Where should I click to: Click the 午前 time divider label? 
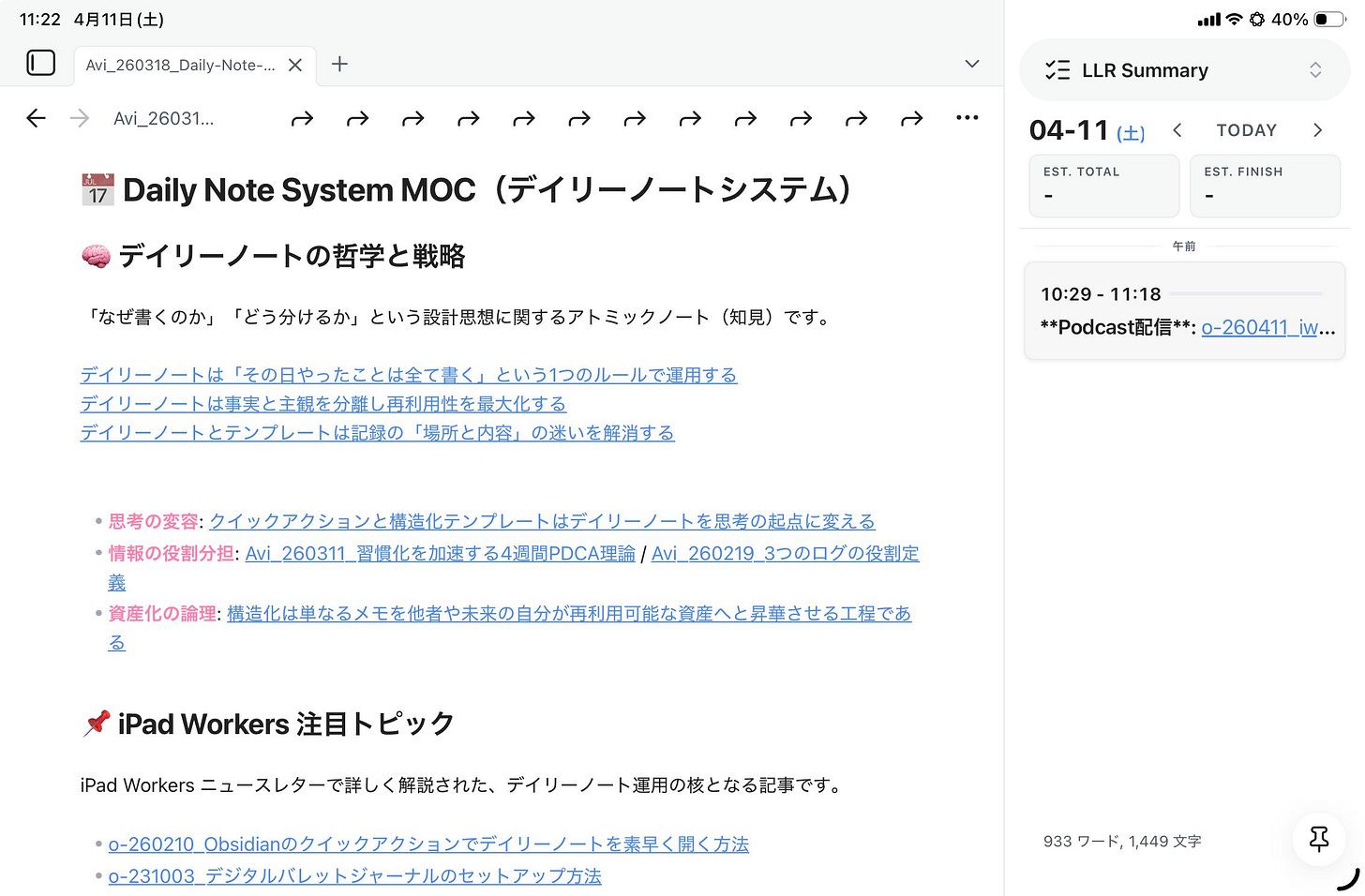click(x=1184, y=246)
